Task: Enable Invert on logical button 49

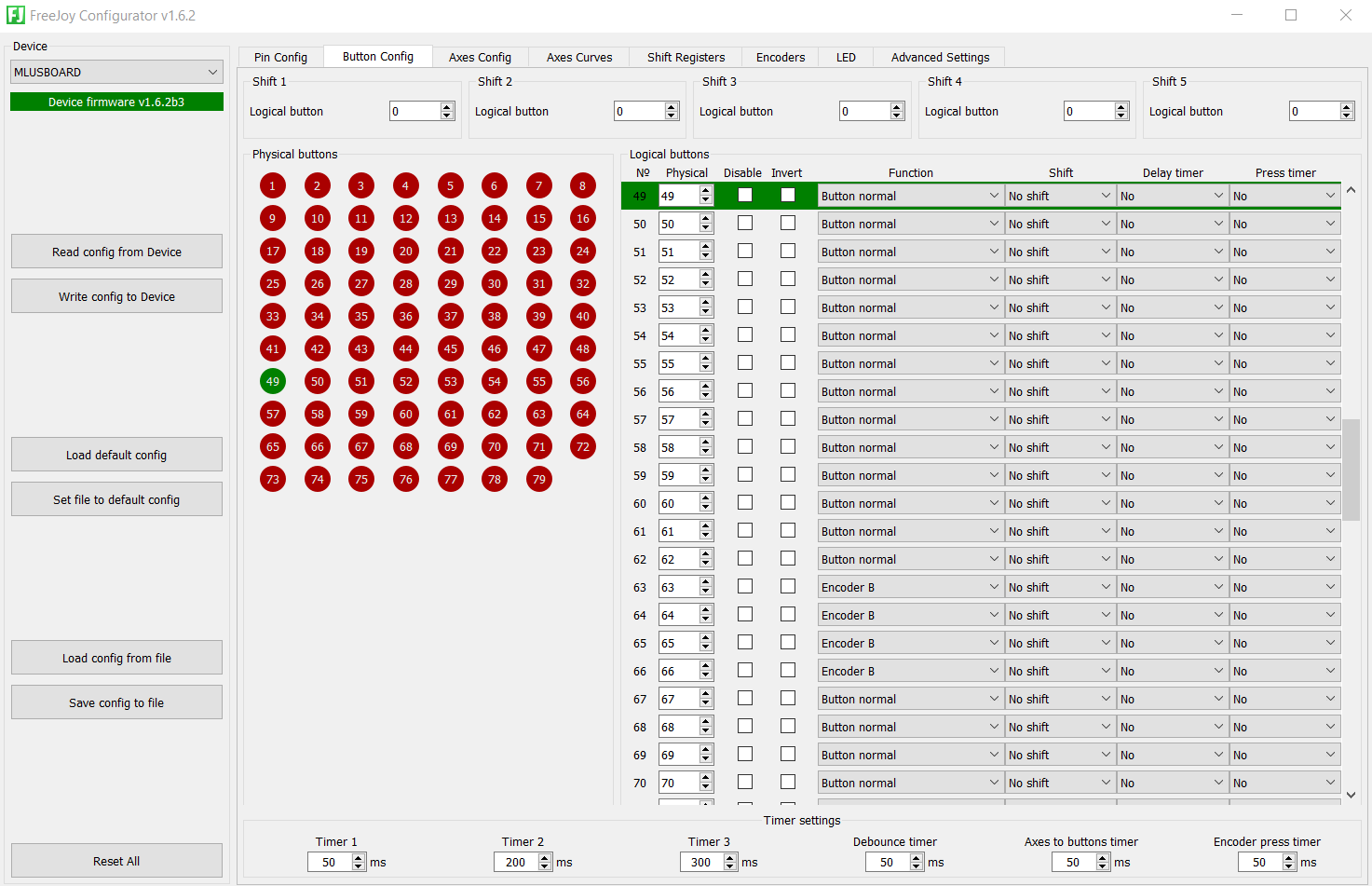Action: click(x=787, y=195)
